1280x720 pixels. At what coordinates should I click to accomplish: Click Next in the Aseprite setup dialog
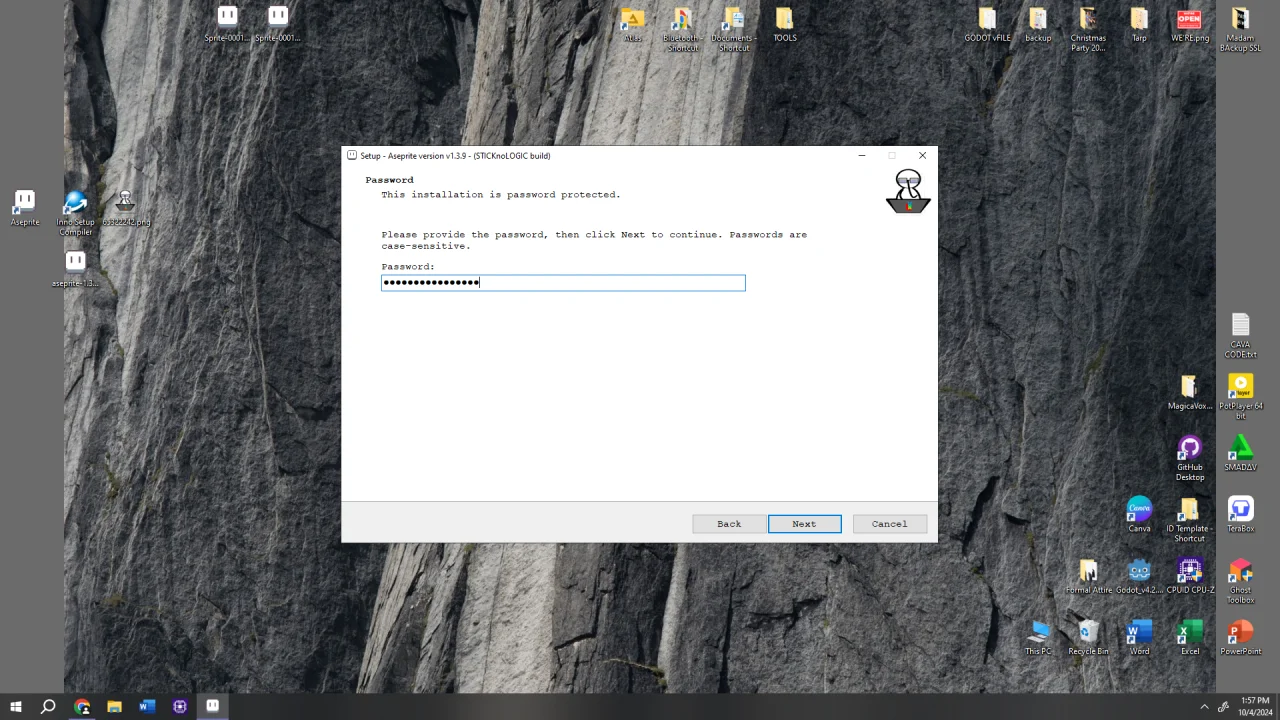tap(804, 524)
